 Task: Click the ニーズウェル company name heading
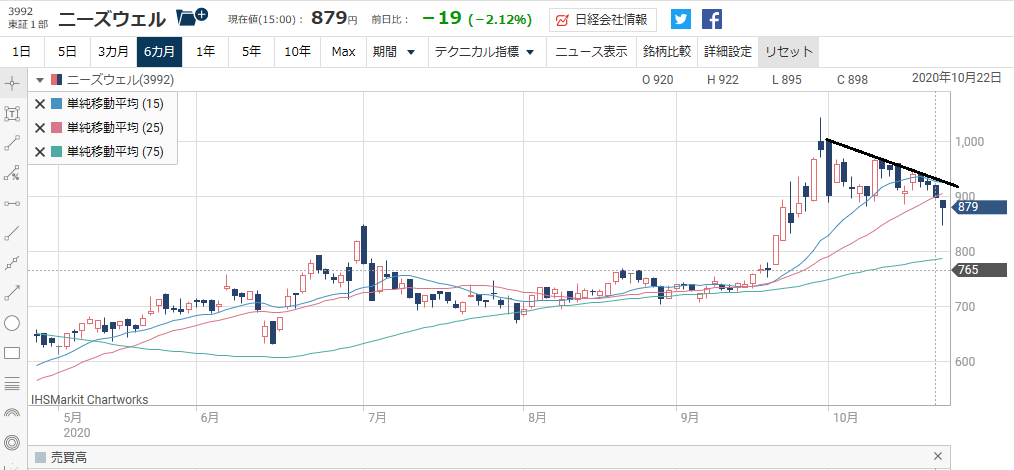point(112,19)
